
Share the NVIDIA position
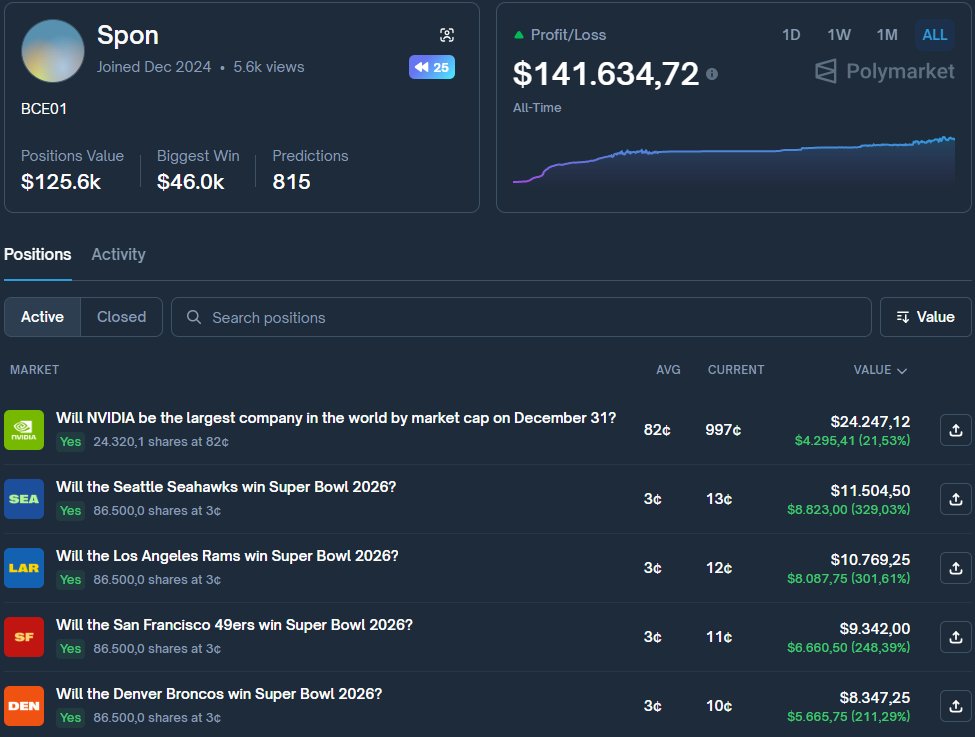click(x=956, y=430)
